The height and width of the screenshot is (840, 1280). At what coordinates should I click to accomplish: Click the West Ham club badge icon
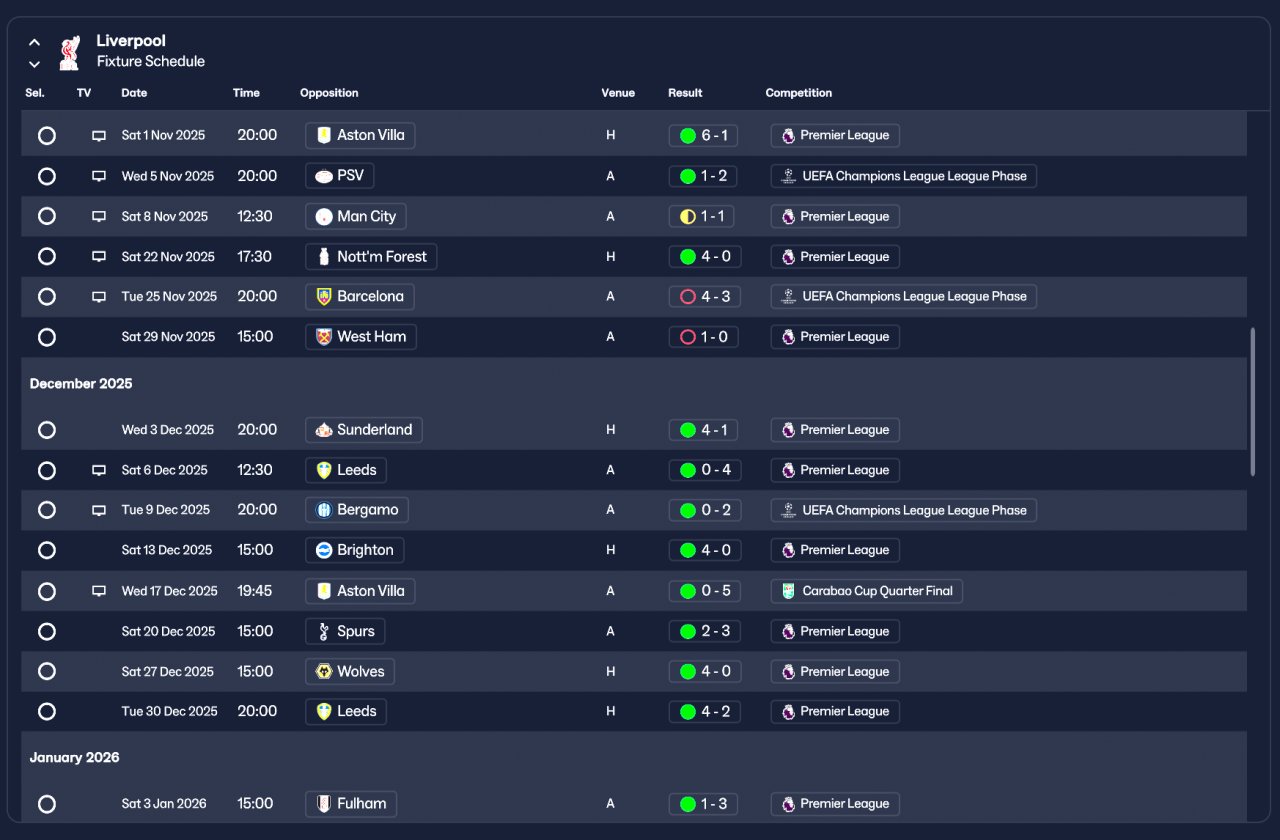tap(324, 337)
